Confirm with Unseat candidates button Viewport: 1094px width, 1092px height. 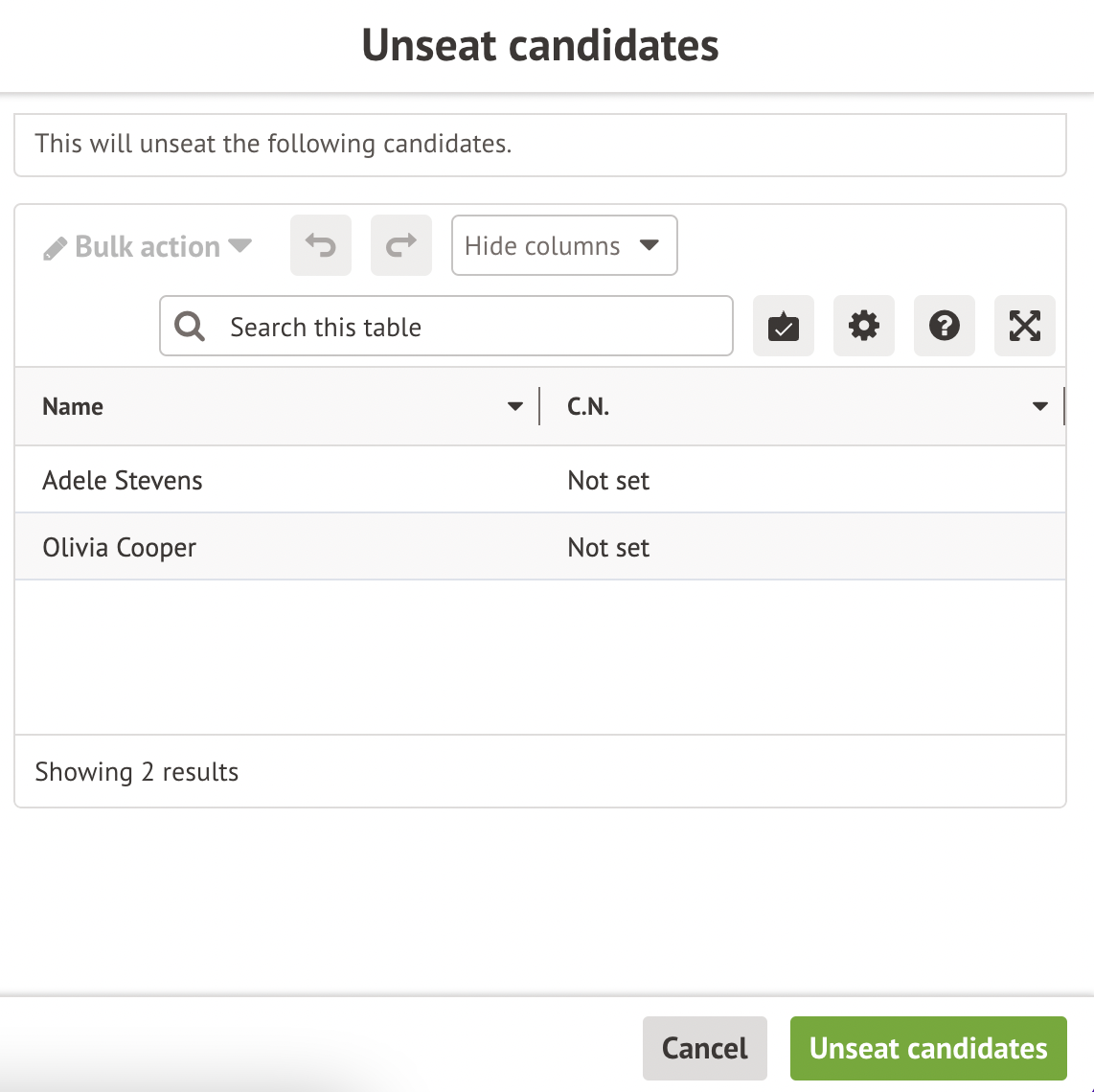point(928,1048)
